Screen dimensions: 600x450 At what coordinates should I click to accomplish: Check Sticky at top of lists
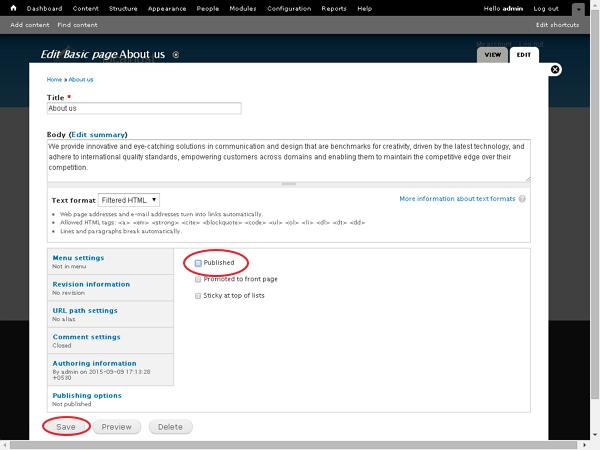coord(198,296)
